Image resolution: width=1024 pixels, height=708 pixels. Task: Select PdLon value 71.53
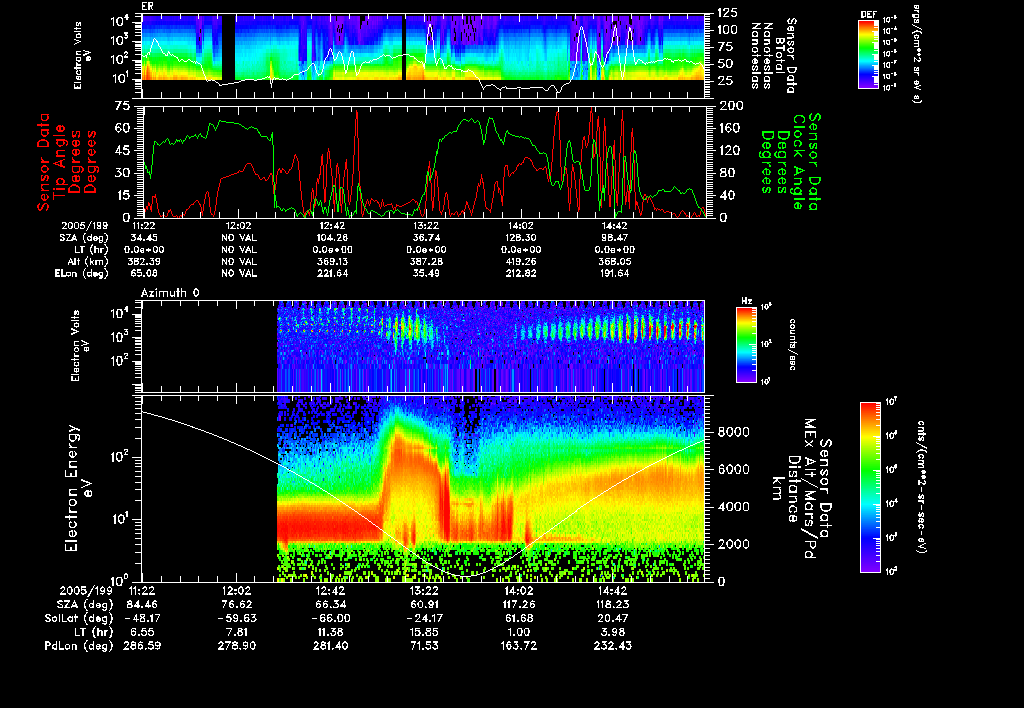[424, 646]
